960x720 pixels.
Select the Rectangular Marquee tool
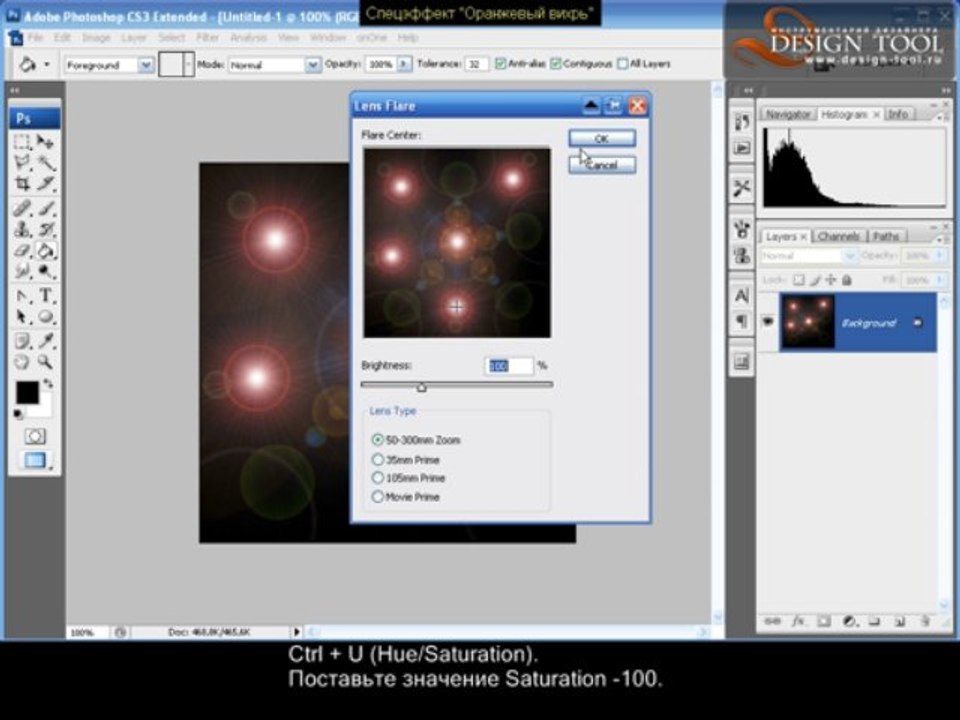click(23, 142)
